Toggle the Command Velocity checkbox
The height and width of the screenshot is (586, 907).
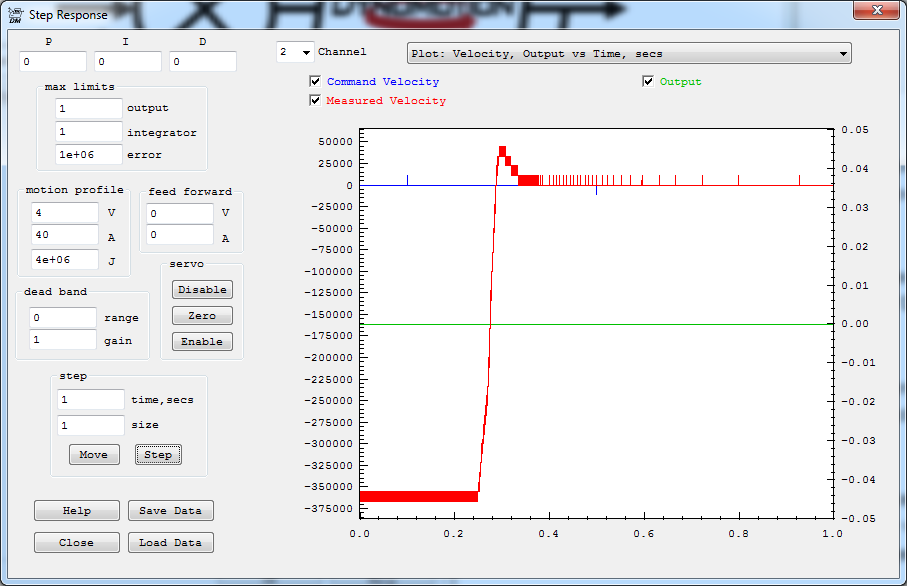click(x=316, y=82)
